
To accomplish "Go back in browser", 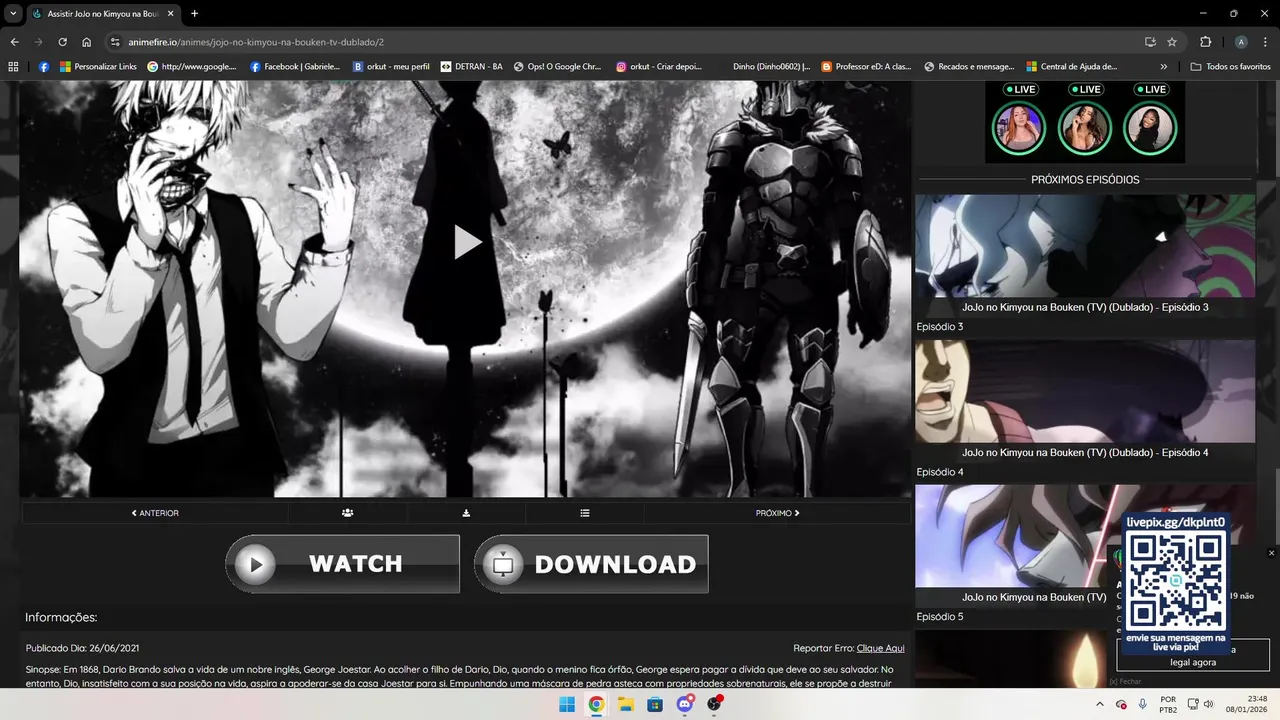I will point(14,42).
